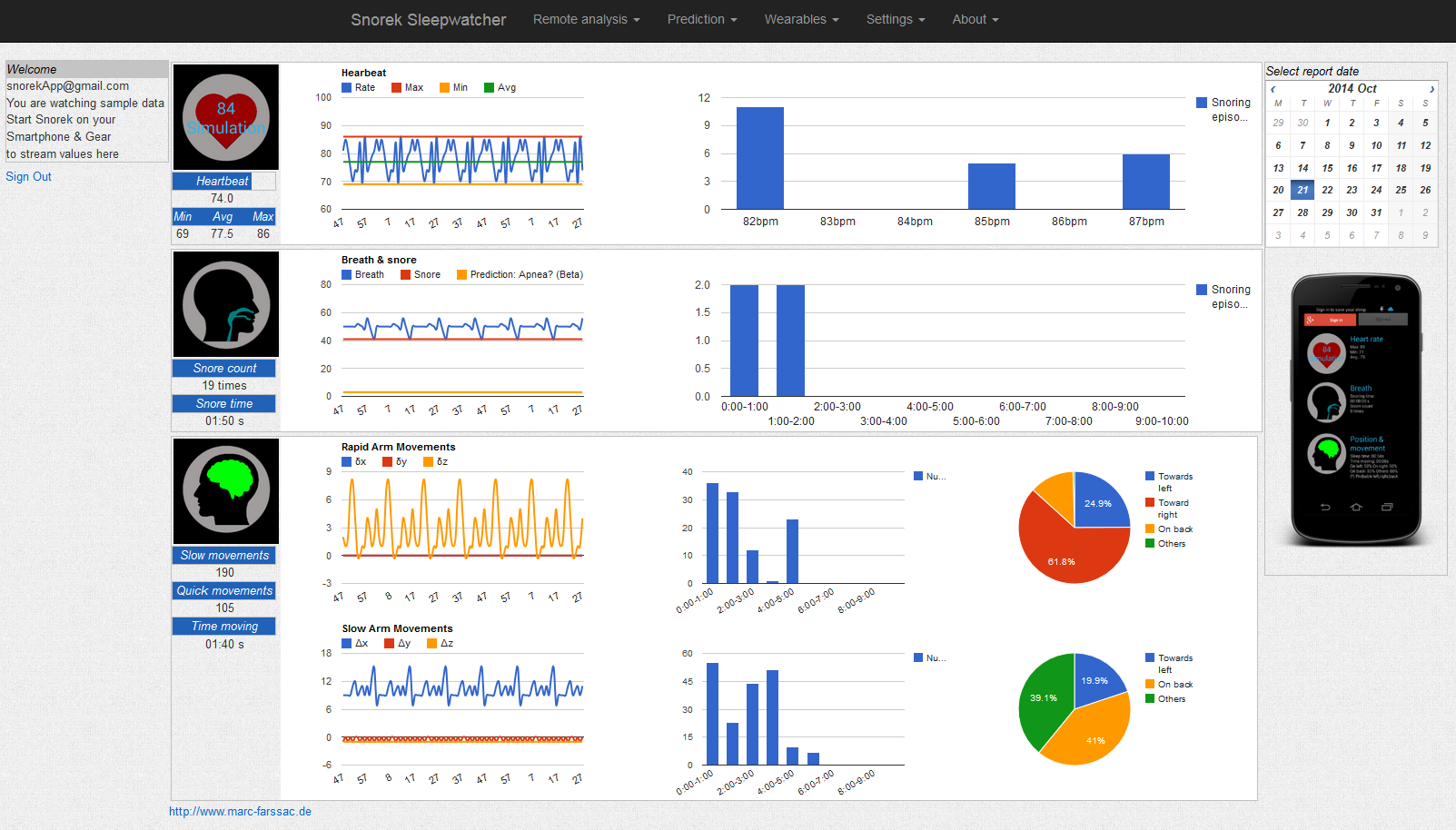Image resolution: width=1456 pixels, height=830 pixels.
Task: Click the Android phone image
Action: 1356,410
